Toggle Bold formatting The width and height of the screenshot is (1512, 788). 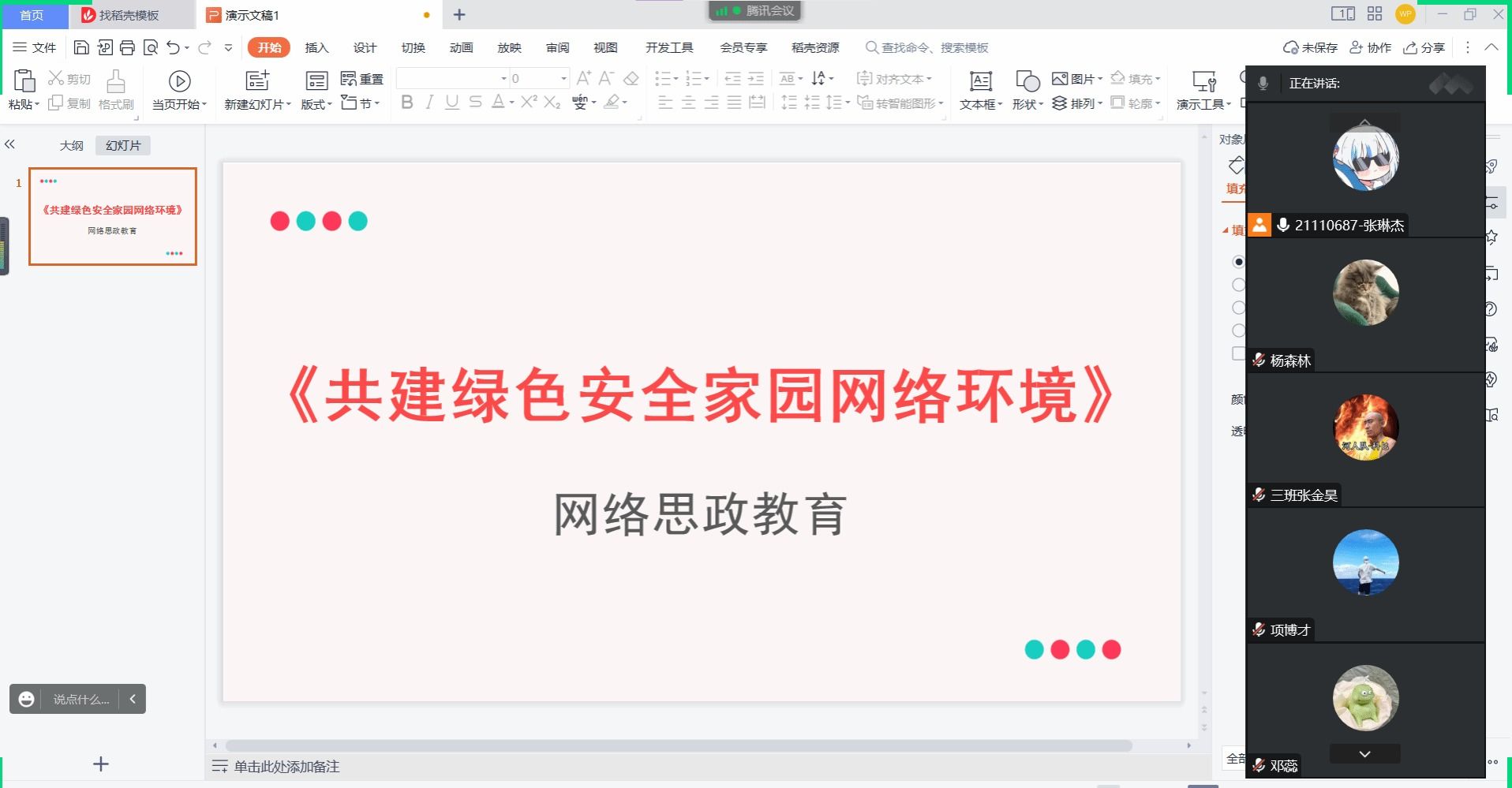click(407, 103)
